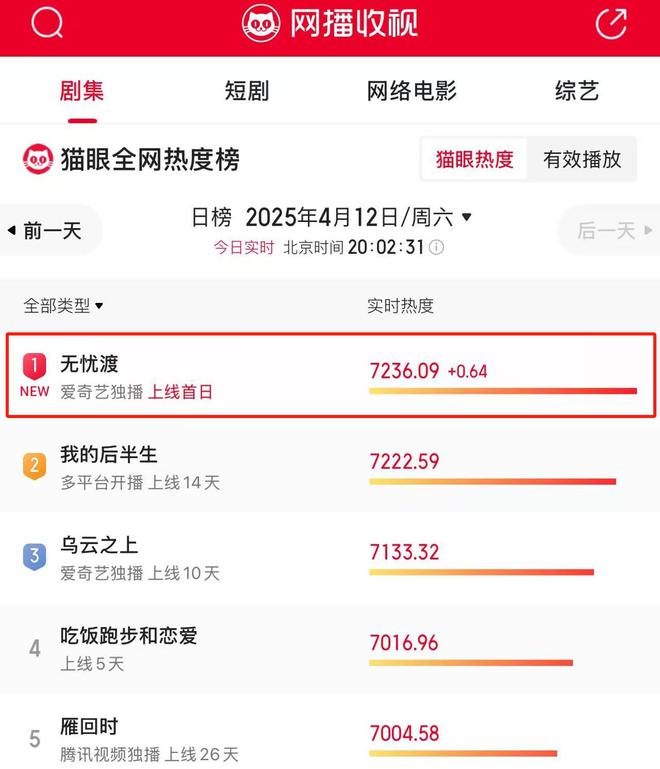660x769 pixels.
Task: Tap the blue rank 3 badge
Action: (x=34, y=556)
